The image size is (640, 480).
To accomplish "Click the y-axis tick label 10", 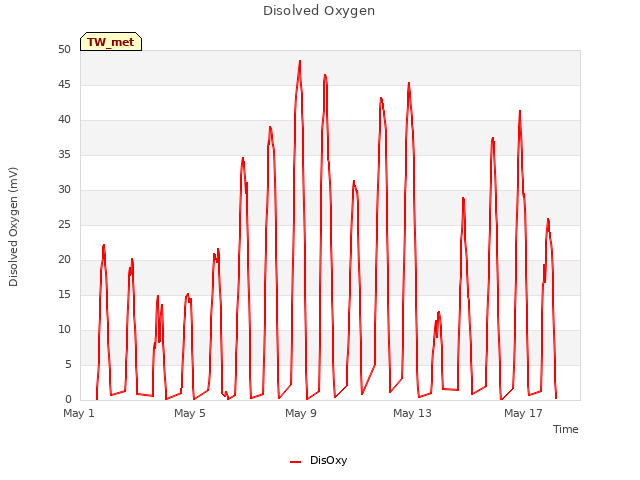I will click(x=64, y=329).
